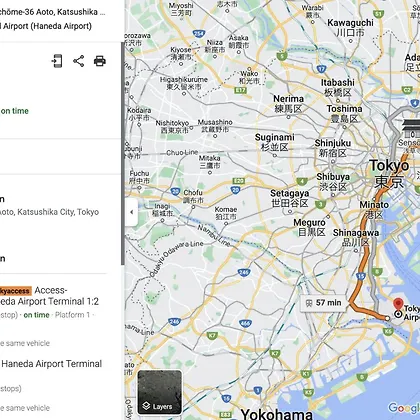
Task: Select the 57 min transit route label
Action: tap(323, 303)
